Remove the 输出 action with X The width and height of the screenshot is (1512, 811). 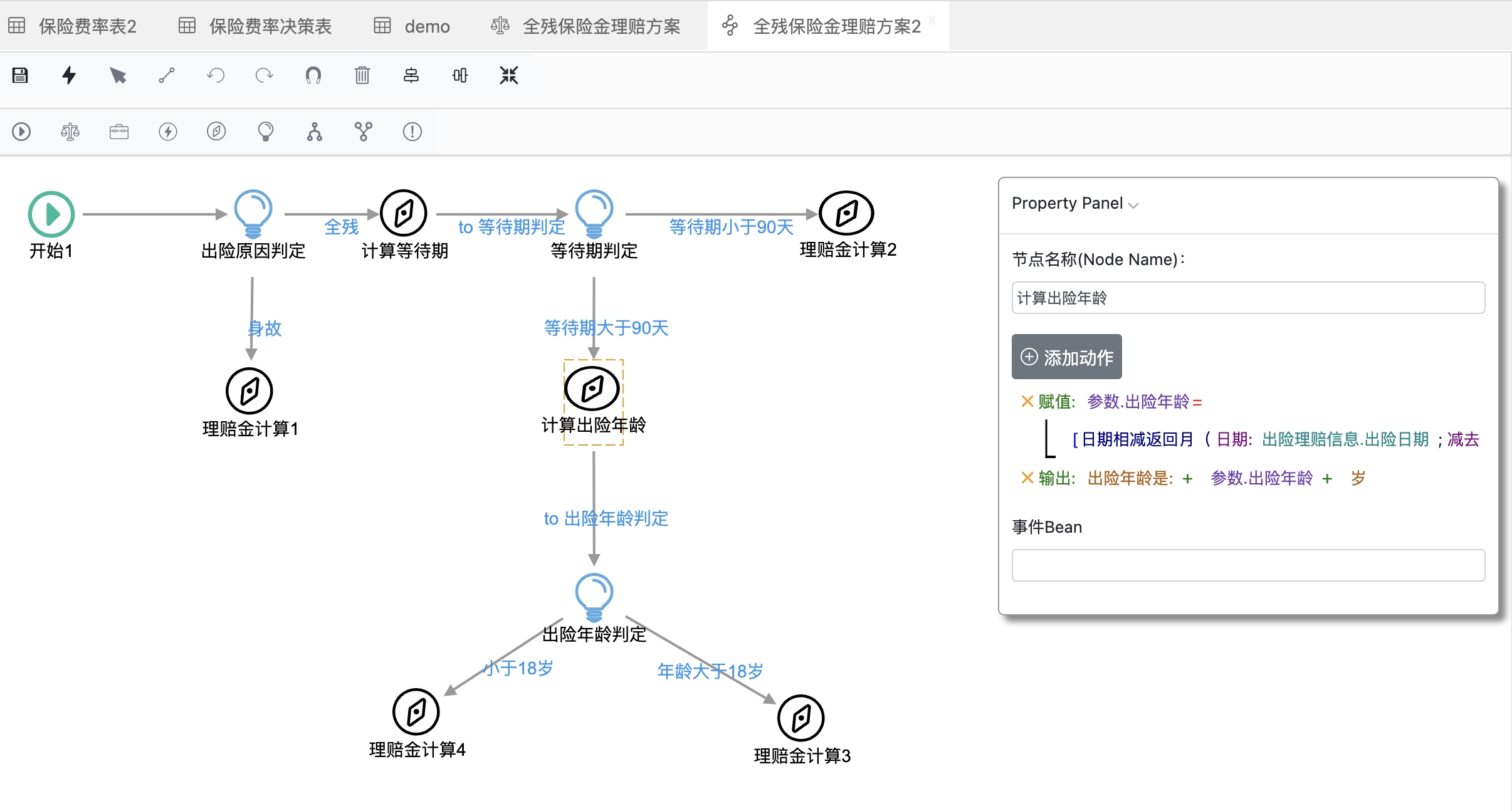(x=1027, y=478)
